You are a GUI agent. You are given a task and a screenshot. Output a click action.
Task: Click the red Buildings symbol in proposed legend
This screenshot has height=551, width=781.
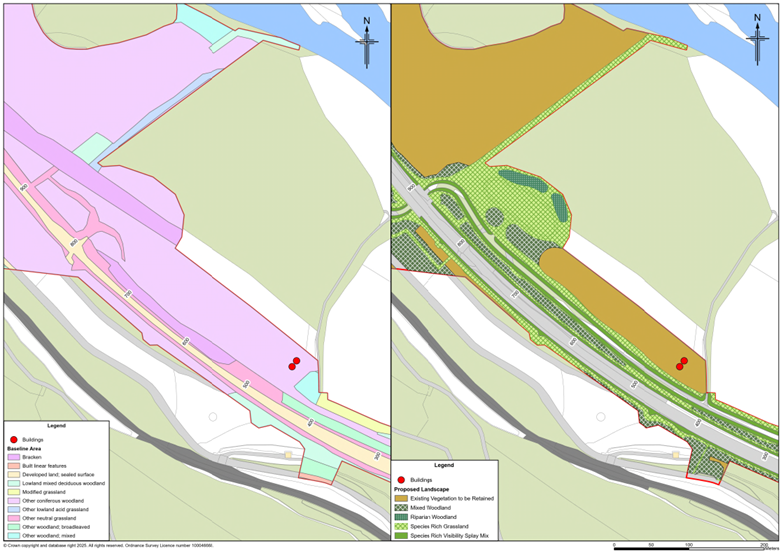point(401,480)
